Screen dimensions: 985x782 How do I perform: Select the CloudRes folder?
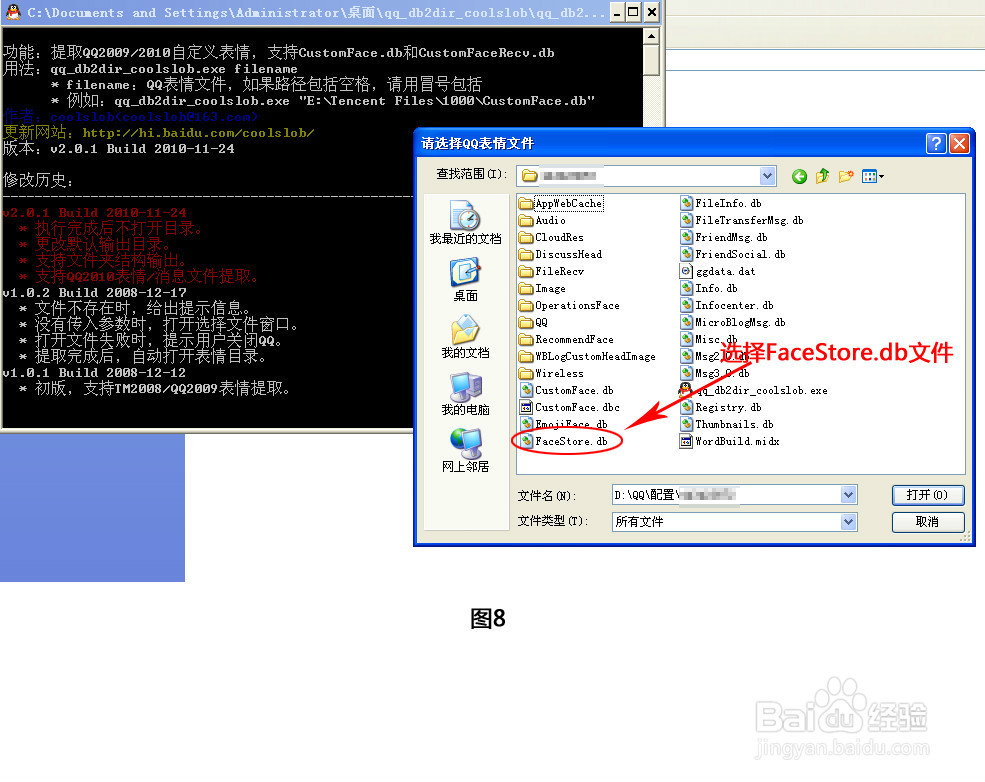point(552,237)
